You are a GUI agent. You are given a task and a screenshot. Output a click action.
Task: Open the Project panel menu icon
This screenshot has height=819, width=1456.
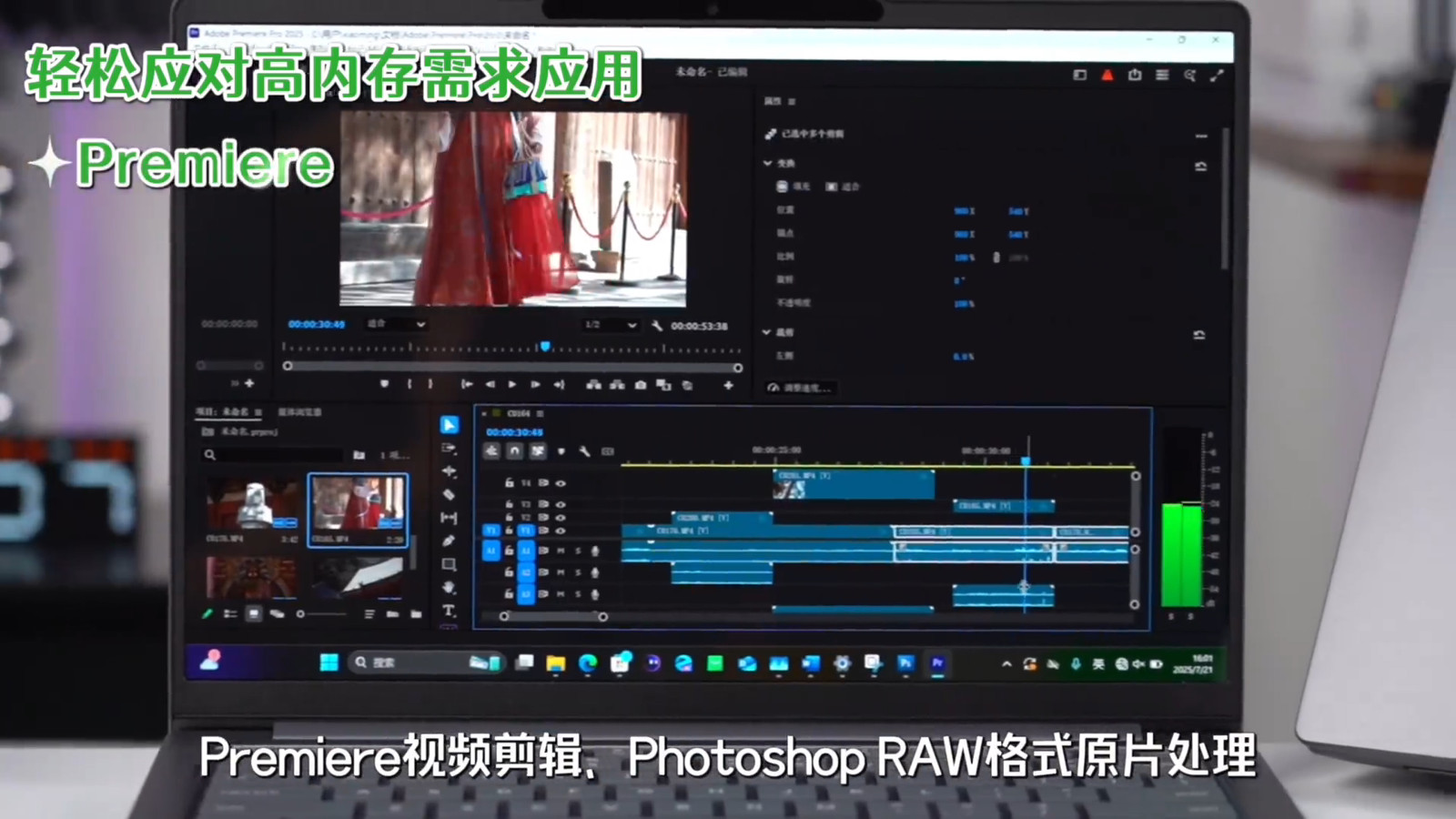coord(258,412)
